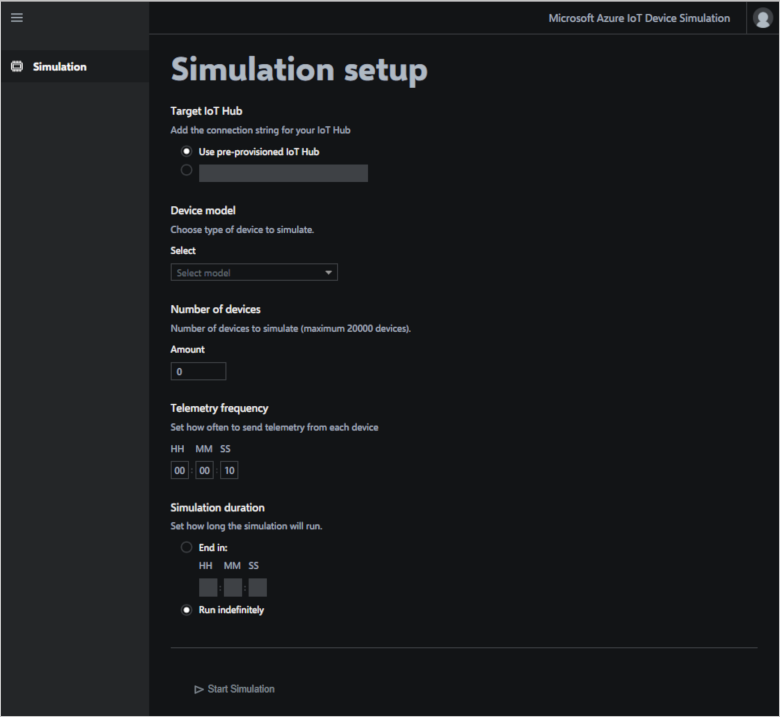Click the Start Simulation play icon

pos(199,689)
